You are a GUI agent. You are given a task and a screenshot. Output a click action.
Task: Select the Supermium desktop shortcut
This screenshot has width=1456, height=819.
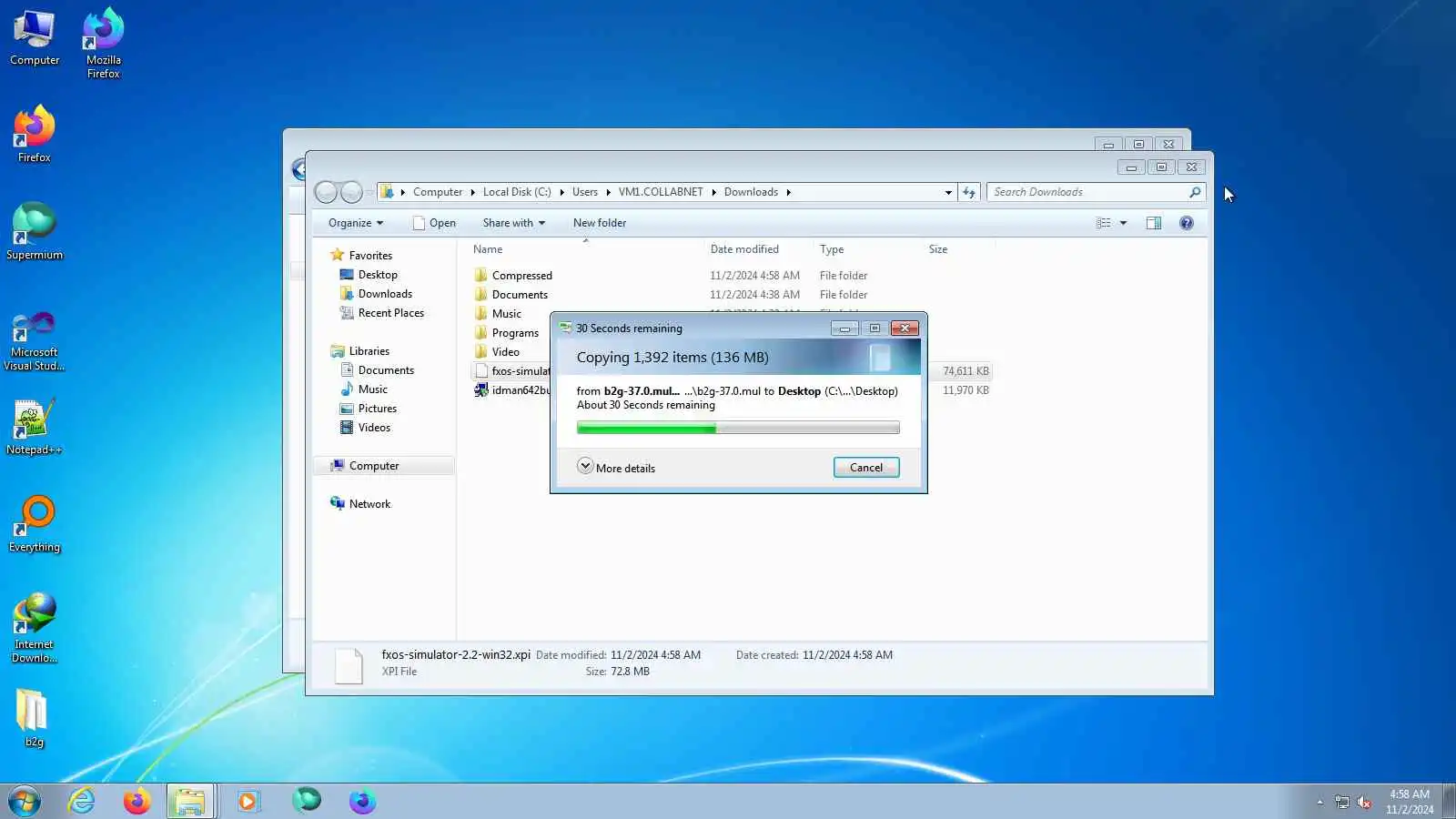point(35,232)
